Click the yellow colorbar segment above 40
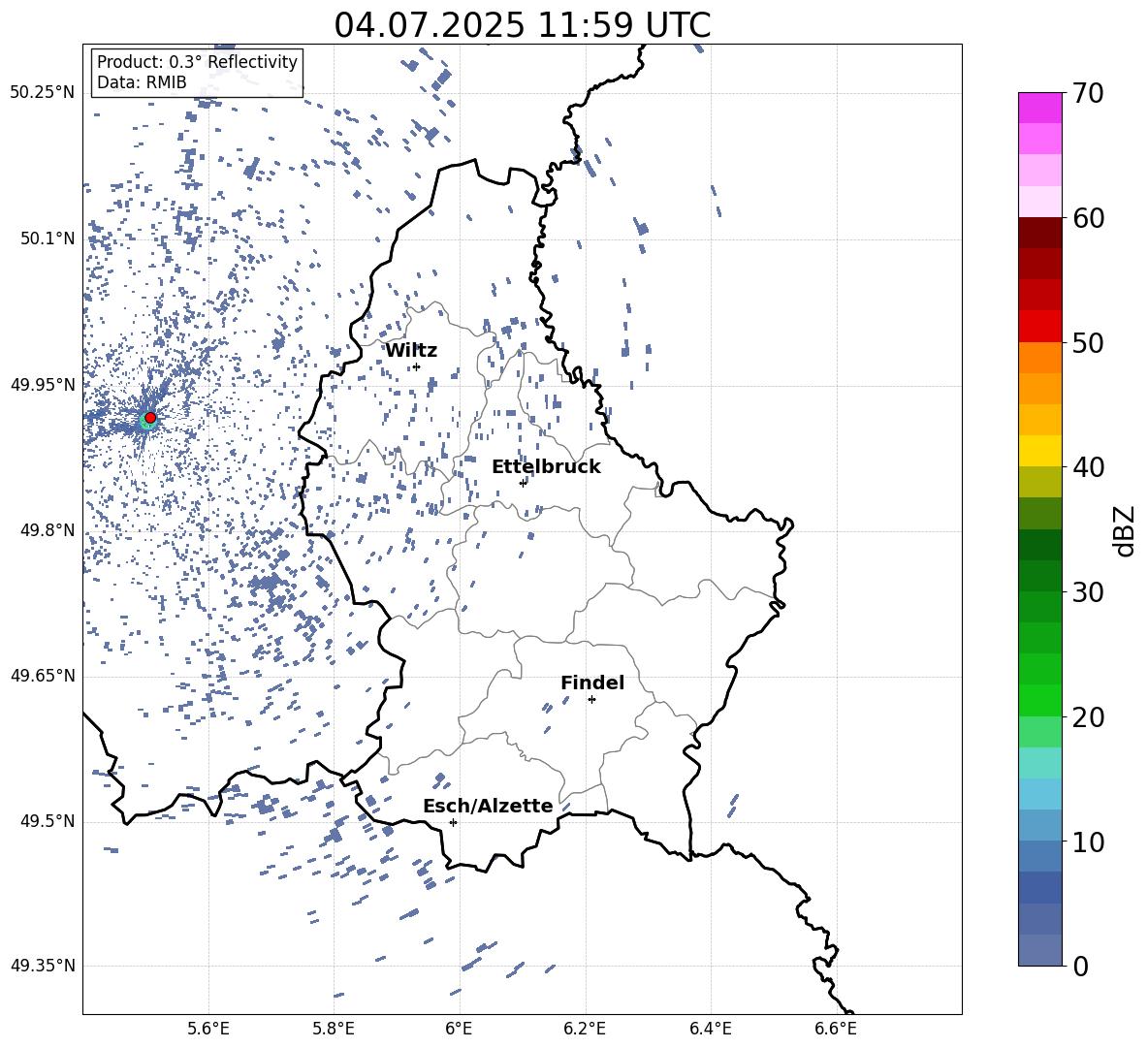1148x1048 pixels. tap(1040, 451)
